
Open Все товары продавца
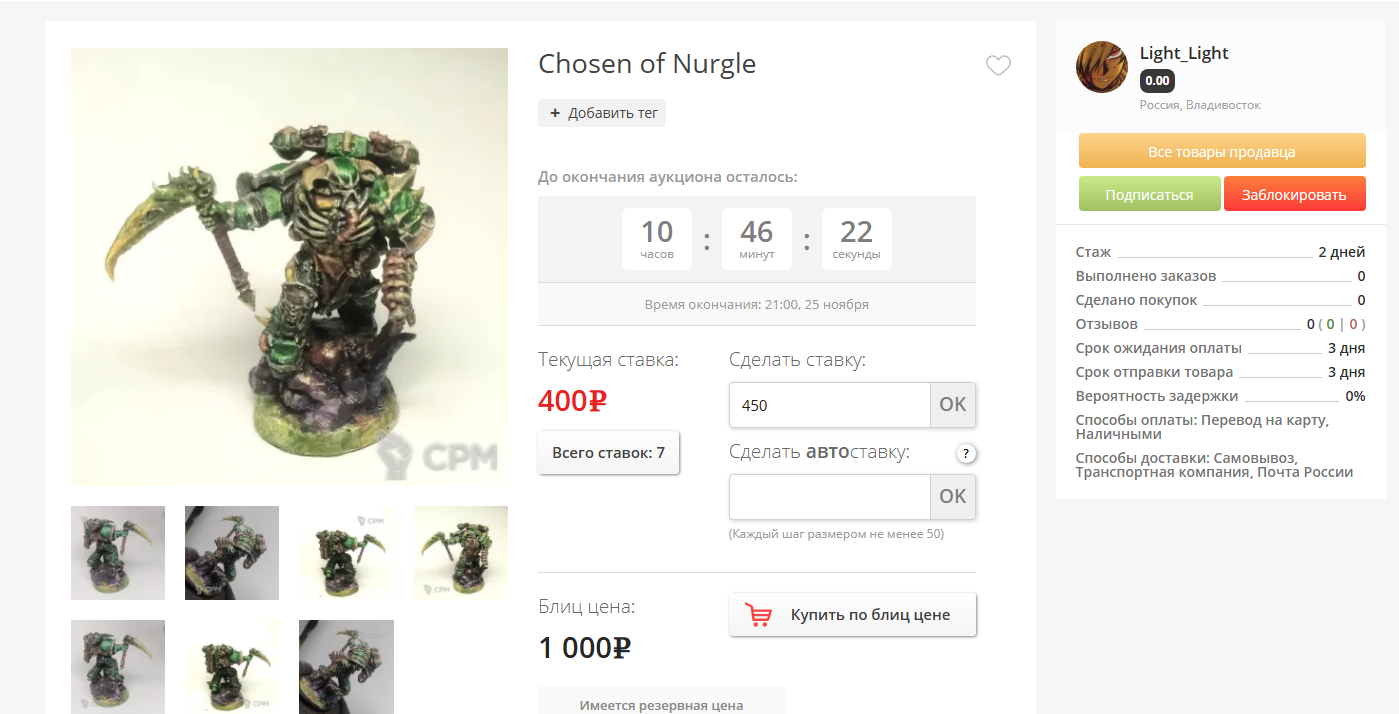click(1222, 151)
